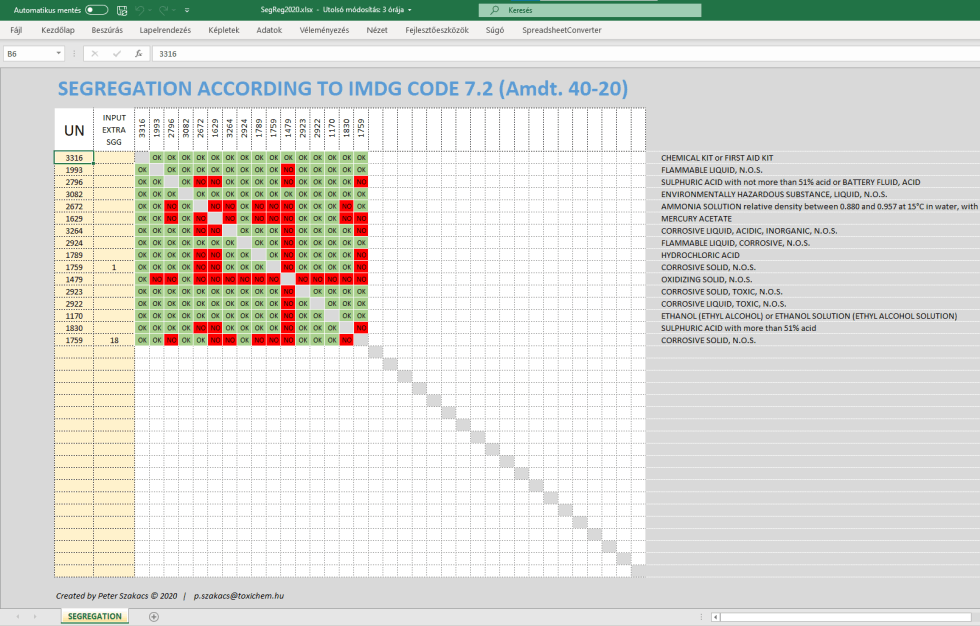This screenshot has width=980, height=626.
Task: Select the SEGREGATION sheet tab
Action: (x=96, y=616)
